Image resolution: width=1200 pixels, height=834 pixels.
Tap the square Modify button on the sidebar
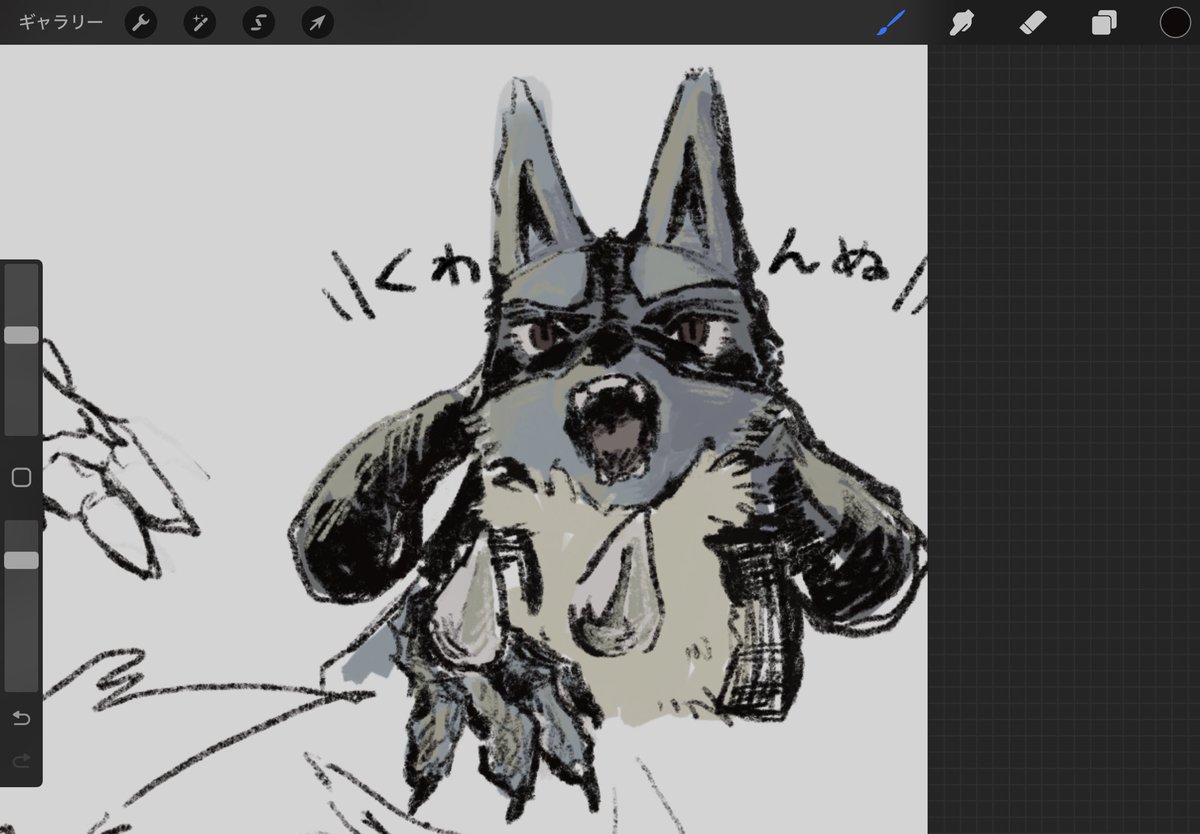[x=21, y=478]
